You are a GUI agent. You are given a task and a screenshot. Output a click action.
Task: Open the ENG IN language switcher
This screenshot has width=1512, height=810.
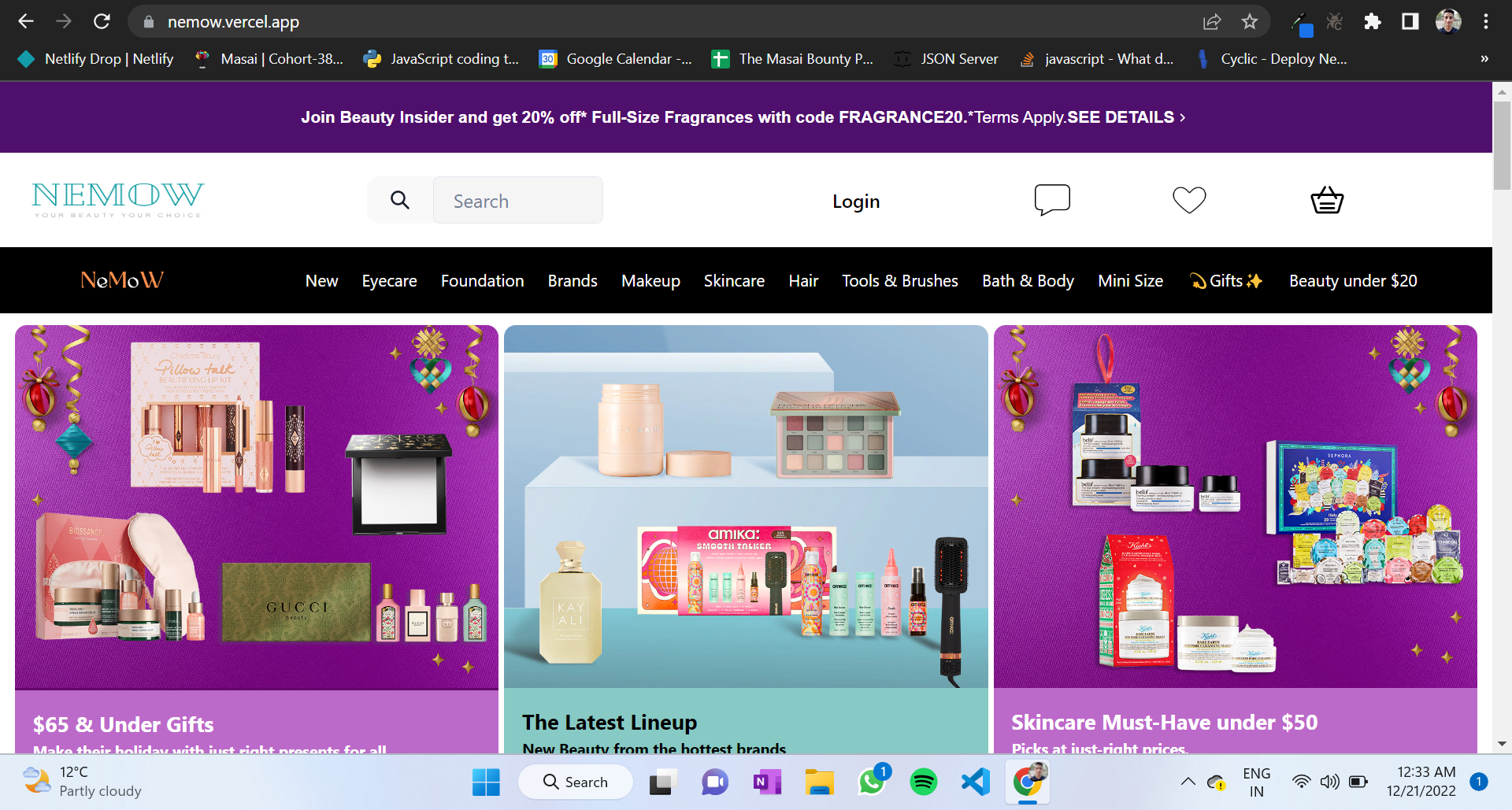[x=1257, y=782]
